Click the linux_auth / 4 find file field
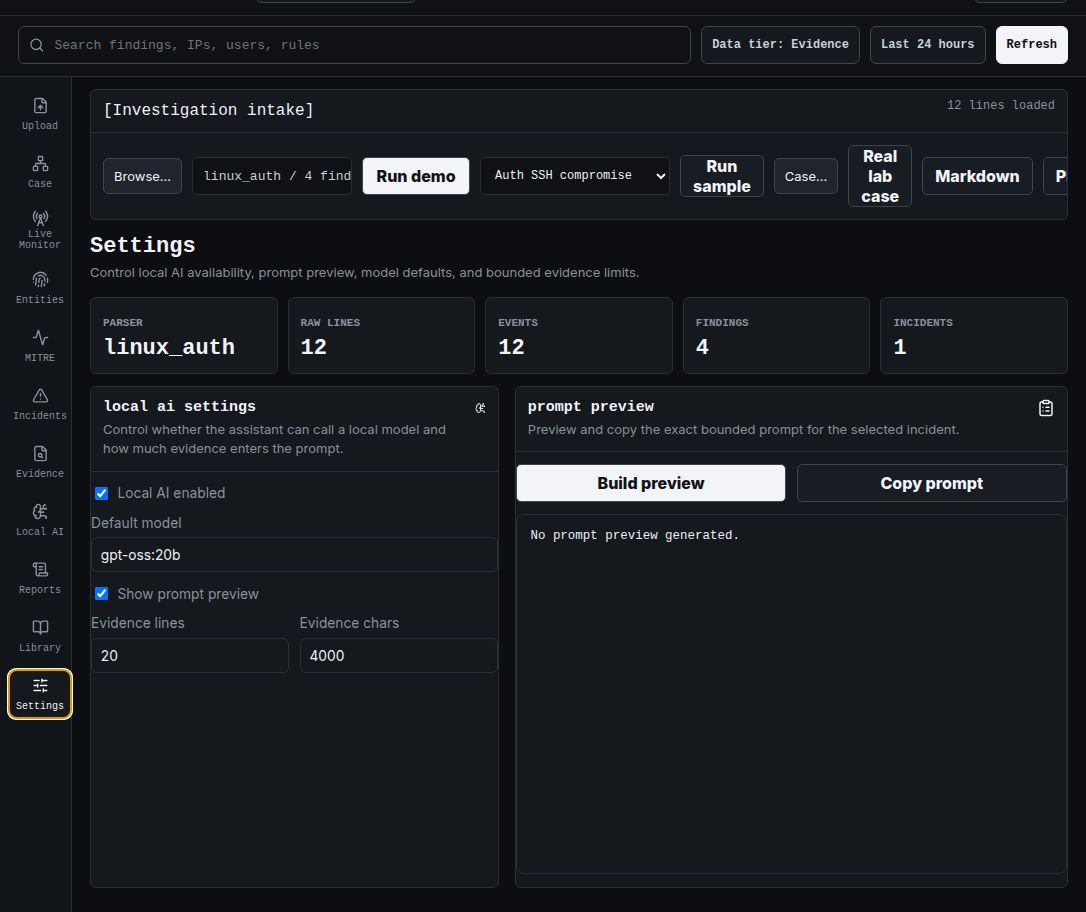Image resolution: width=1086 pixels, height=912 pixels. tap(272, 176)
